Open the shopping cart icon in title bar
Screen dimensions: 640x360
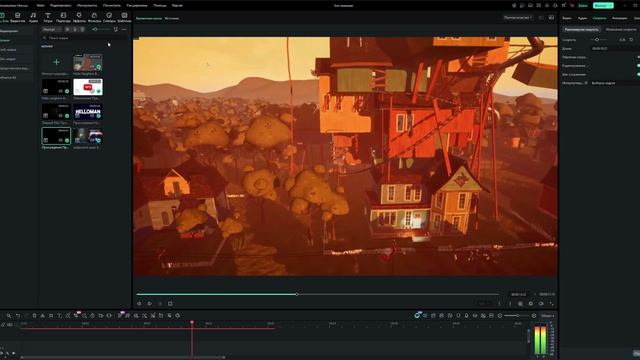click(572, 5)
